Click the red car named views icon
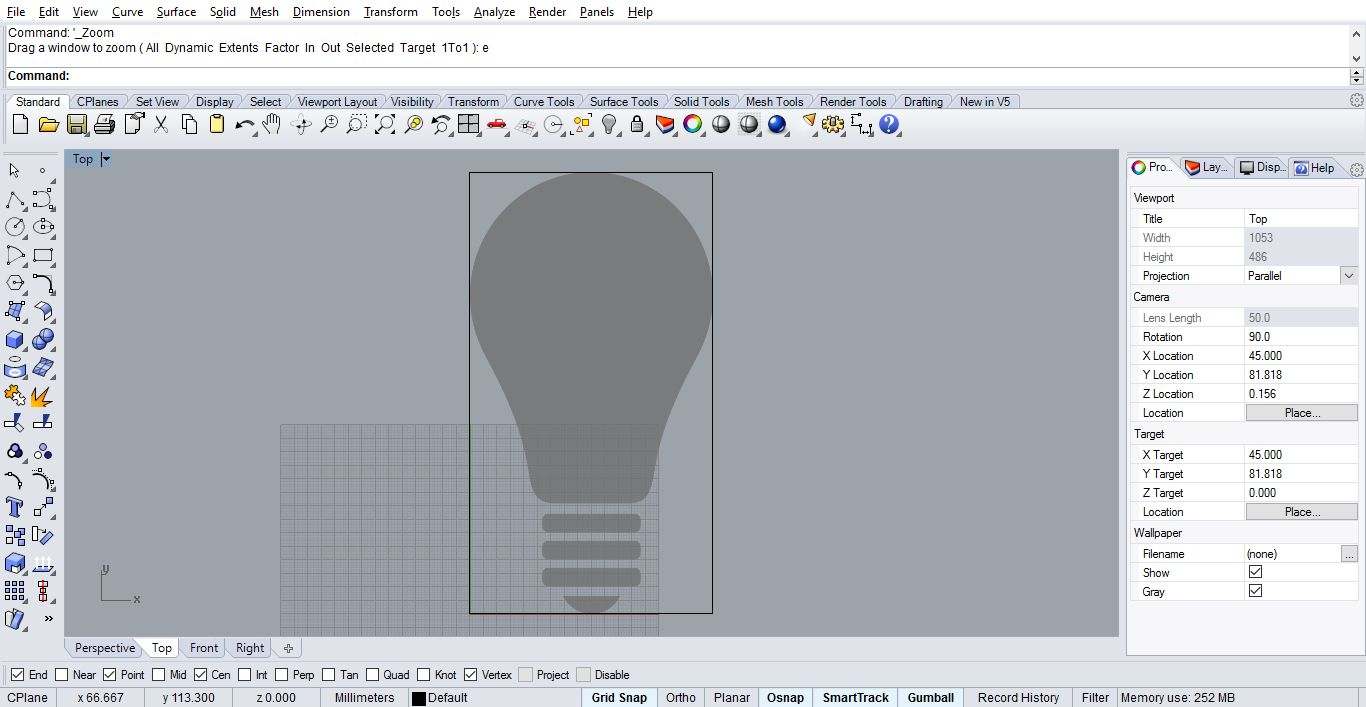Viewport: 1366px width, 707px height. 497,125
